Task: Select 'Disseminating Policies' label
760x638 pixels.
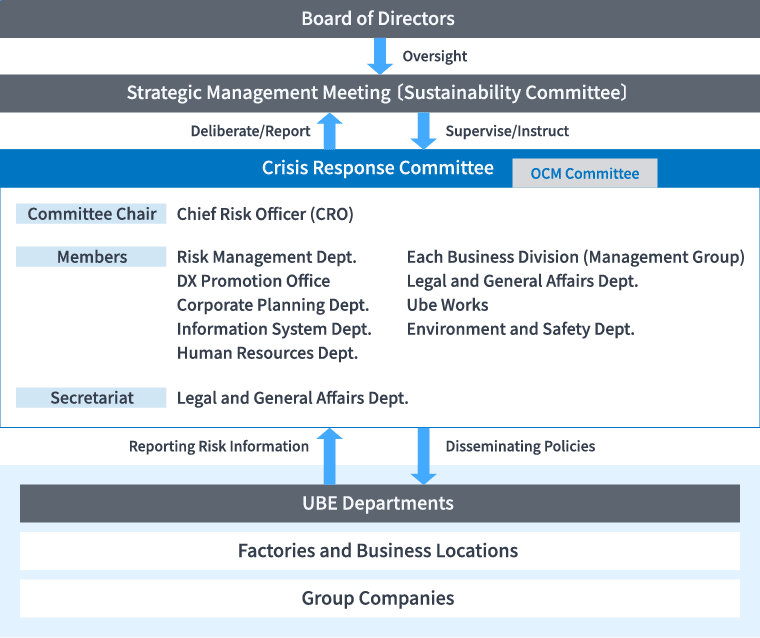Action: tap(520, 446)
